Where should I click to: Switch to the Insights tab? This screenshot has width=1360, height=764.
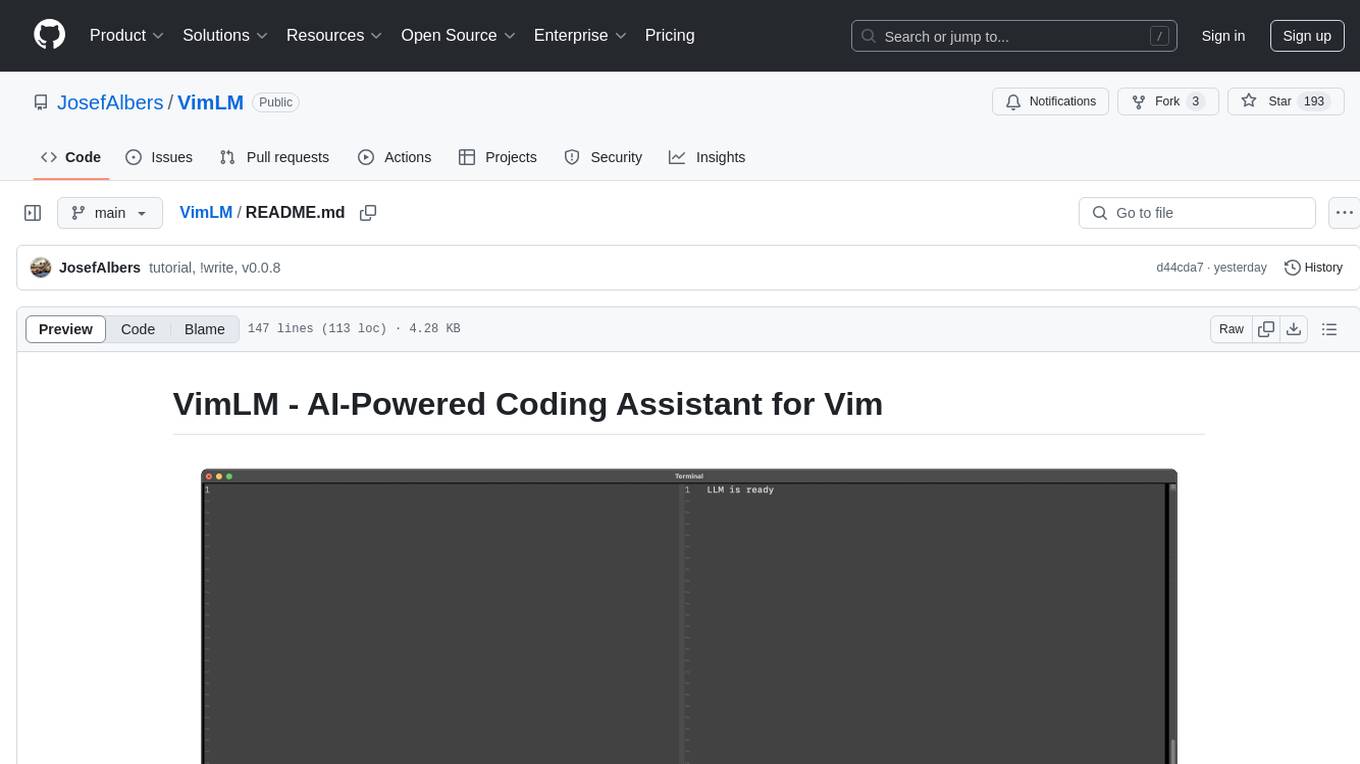click(x=707, y=157)
